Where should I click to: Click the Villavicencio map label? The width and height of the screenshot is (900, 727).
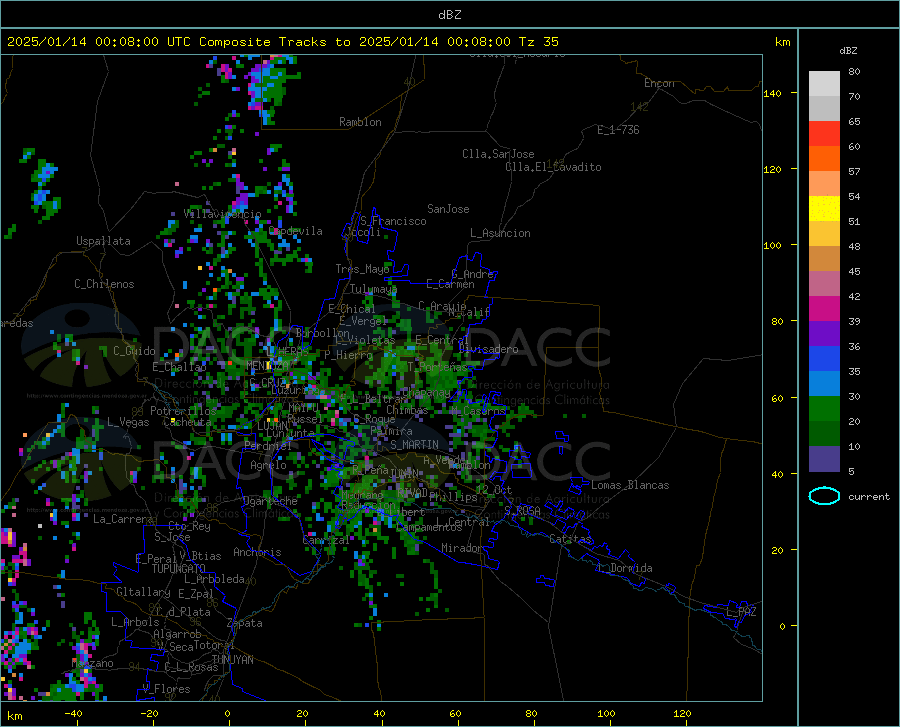click(x=222, y=214)
